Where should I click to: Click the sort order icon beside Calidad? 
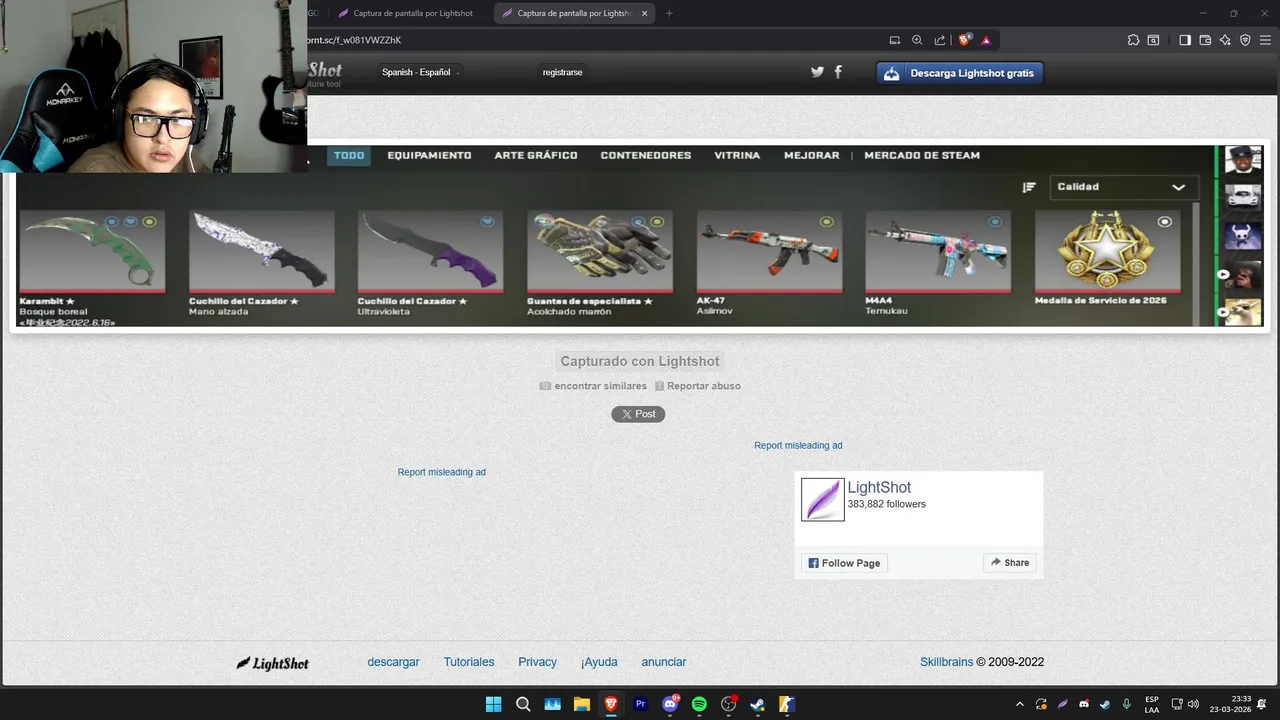[1029, 187]
